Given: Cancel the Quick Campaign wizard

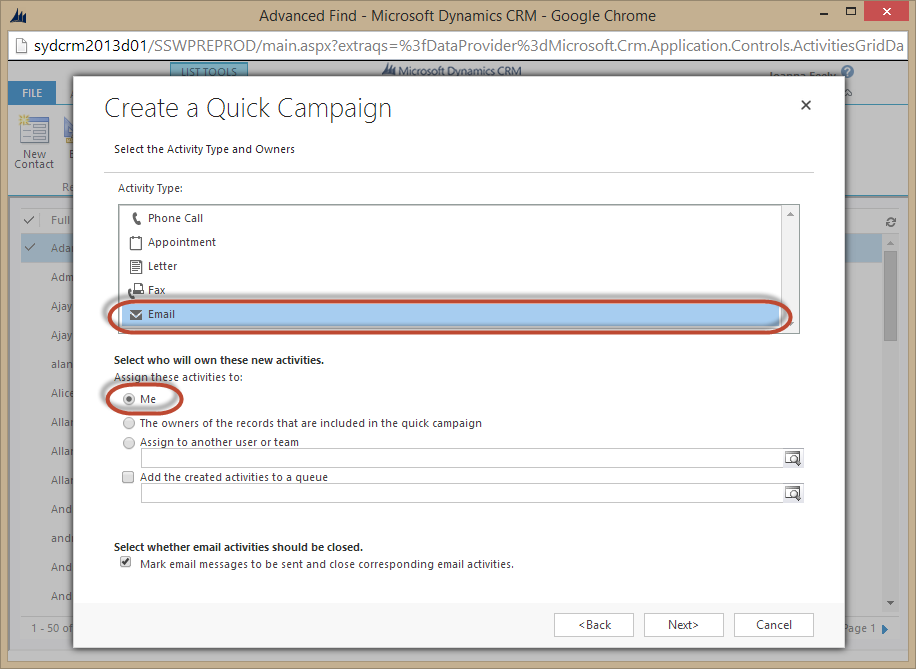Looking at the screenshot, I should point(774,625).
